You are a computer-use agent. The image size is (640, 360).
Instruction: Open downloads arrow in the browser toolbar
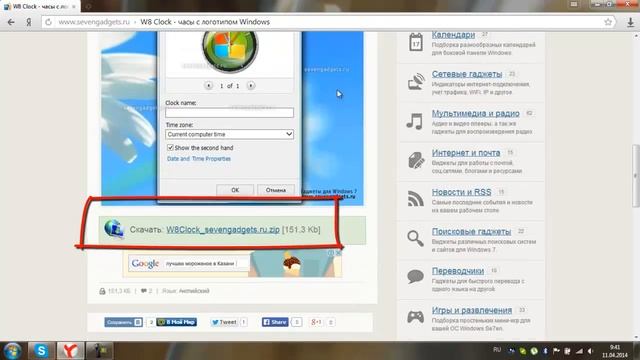(631, 22)
